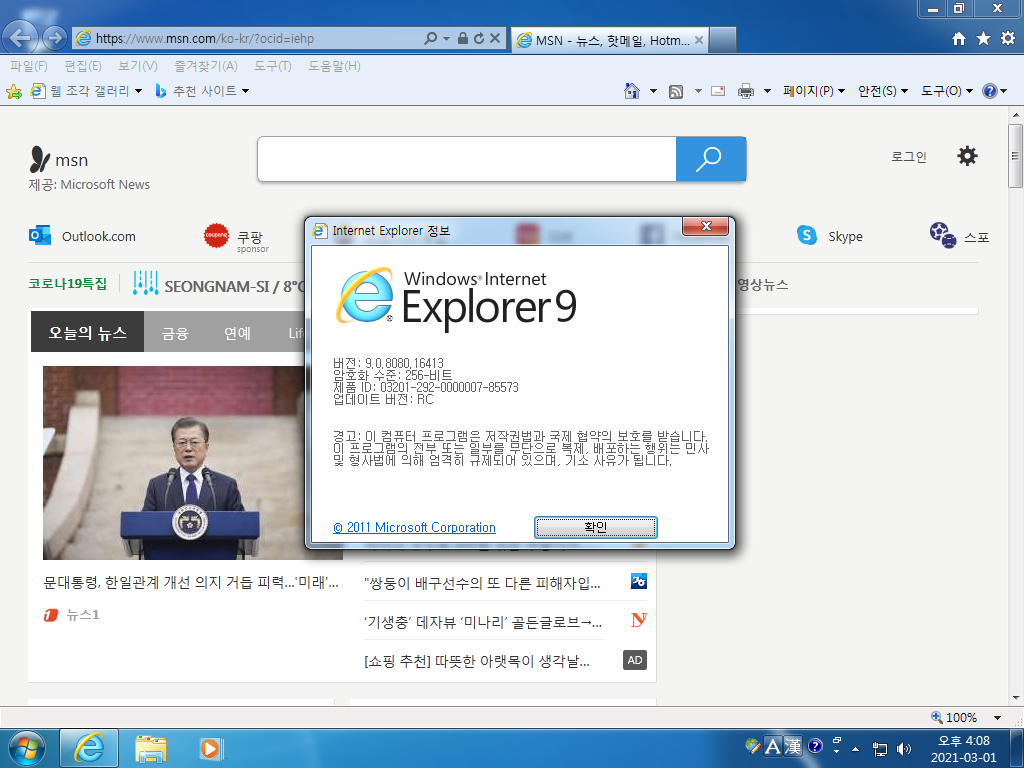
Task: Click 확인 button in About dialog
Action: (x=596, y=527)
